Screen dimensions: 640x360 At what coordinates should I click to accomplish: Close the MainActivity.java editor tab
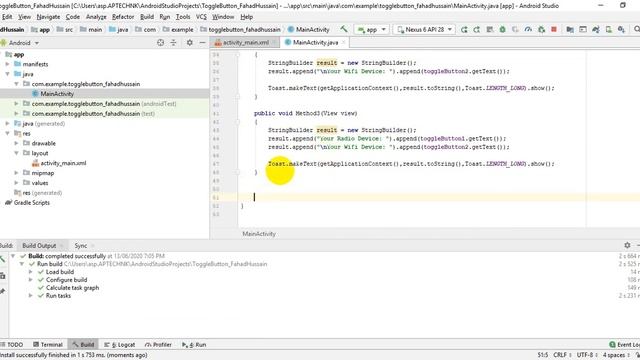tap(343, 42)
